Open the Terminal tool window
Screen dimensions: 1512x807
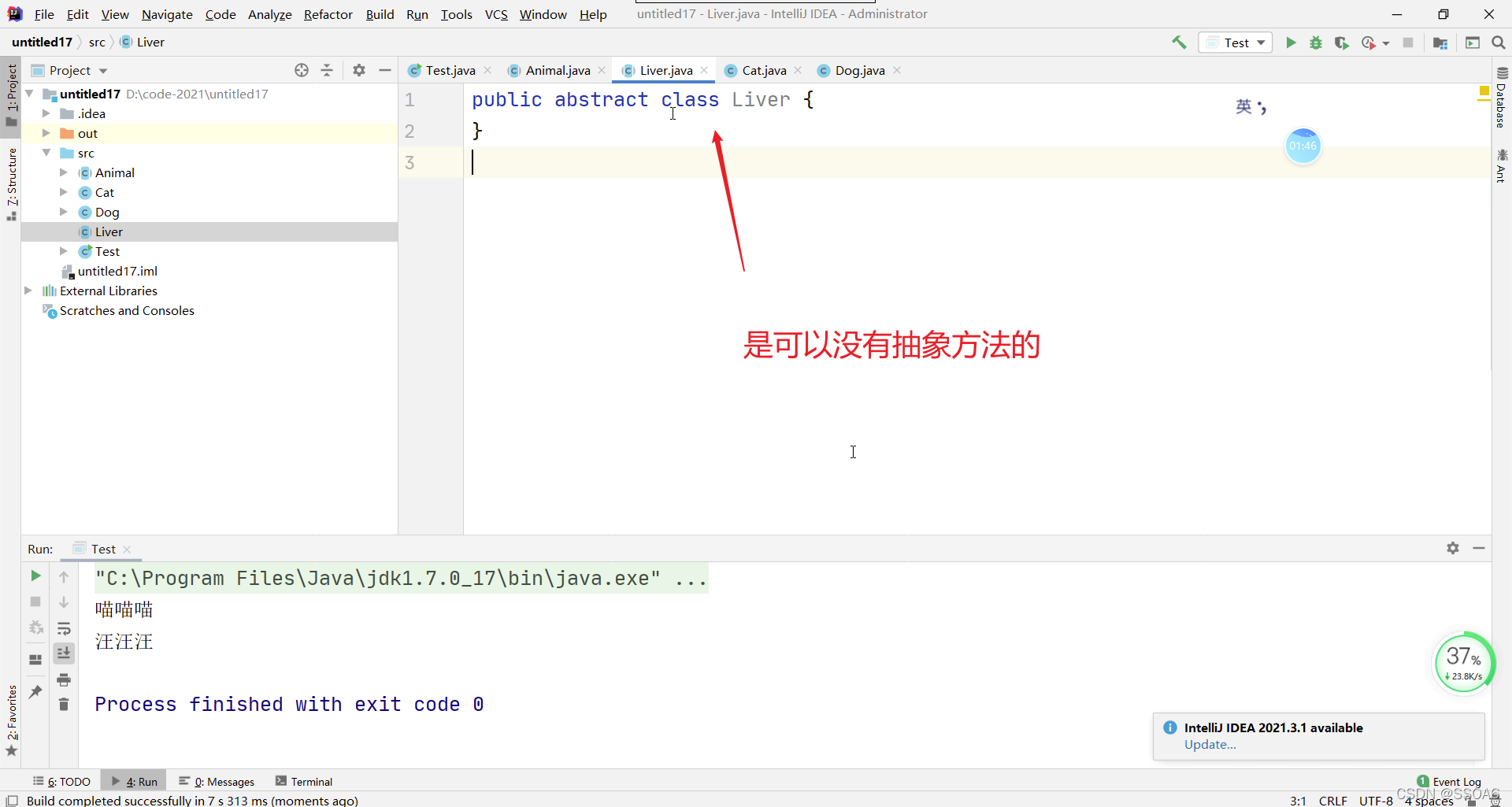tap(304, 782)
